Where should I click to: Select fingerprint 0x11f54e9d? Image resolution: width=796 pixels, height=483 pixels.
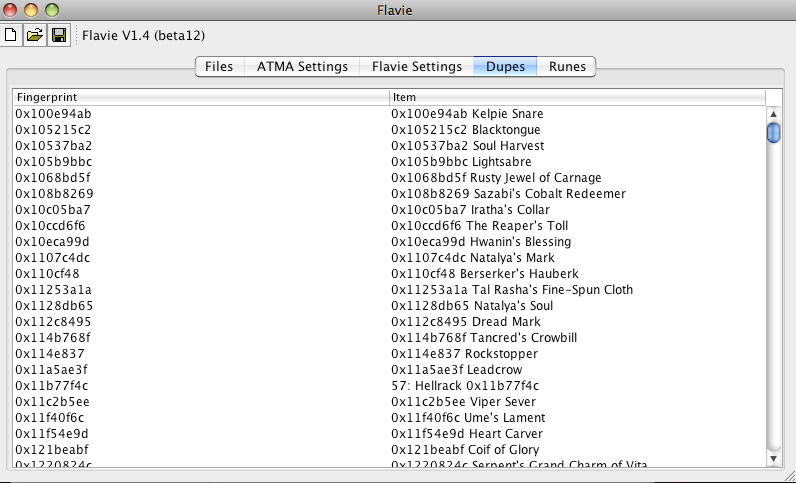click(52, 434)
